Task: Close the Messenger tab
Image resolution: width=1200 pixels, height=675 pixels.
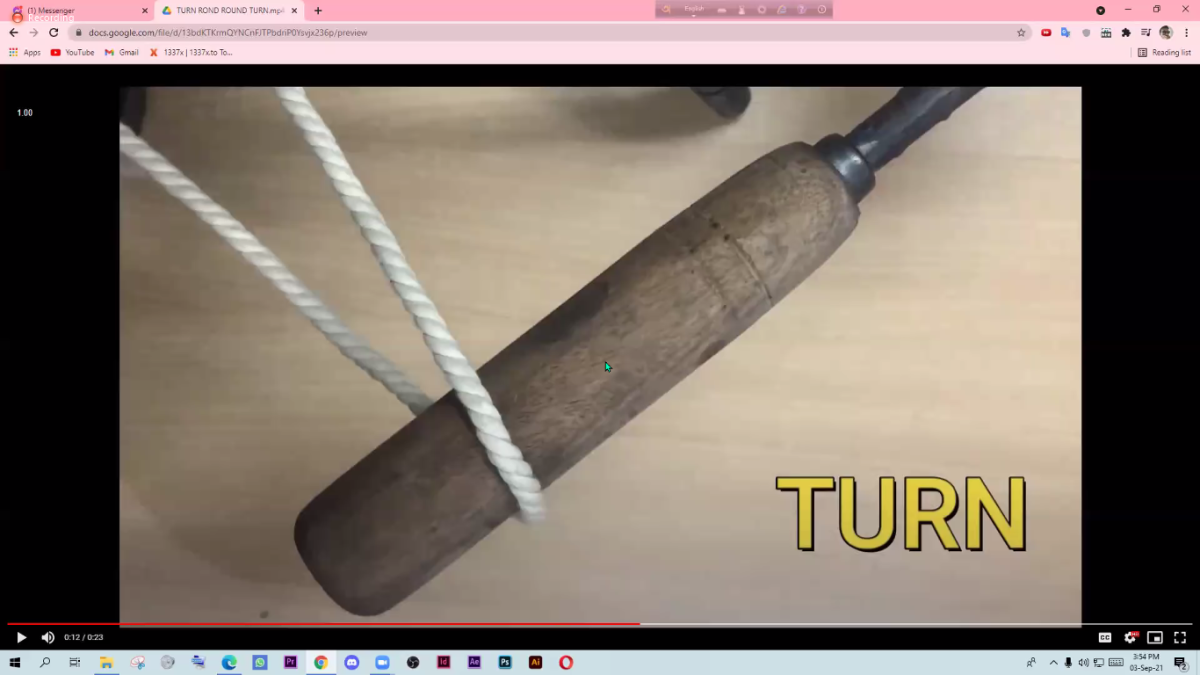Action: [144, 11]
